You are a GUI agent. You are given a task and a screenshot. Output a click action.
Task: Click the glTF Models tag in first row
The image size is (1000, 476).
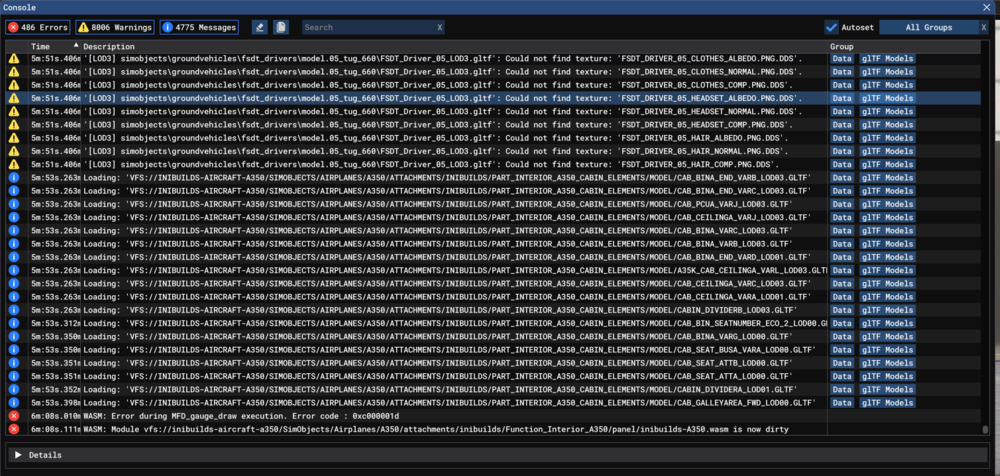click(x=887, y=59)
